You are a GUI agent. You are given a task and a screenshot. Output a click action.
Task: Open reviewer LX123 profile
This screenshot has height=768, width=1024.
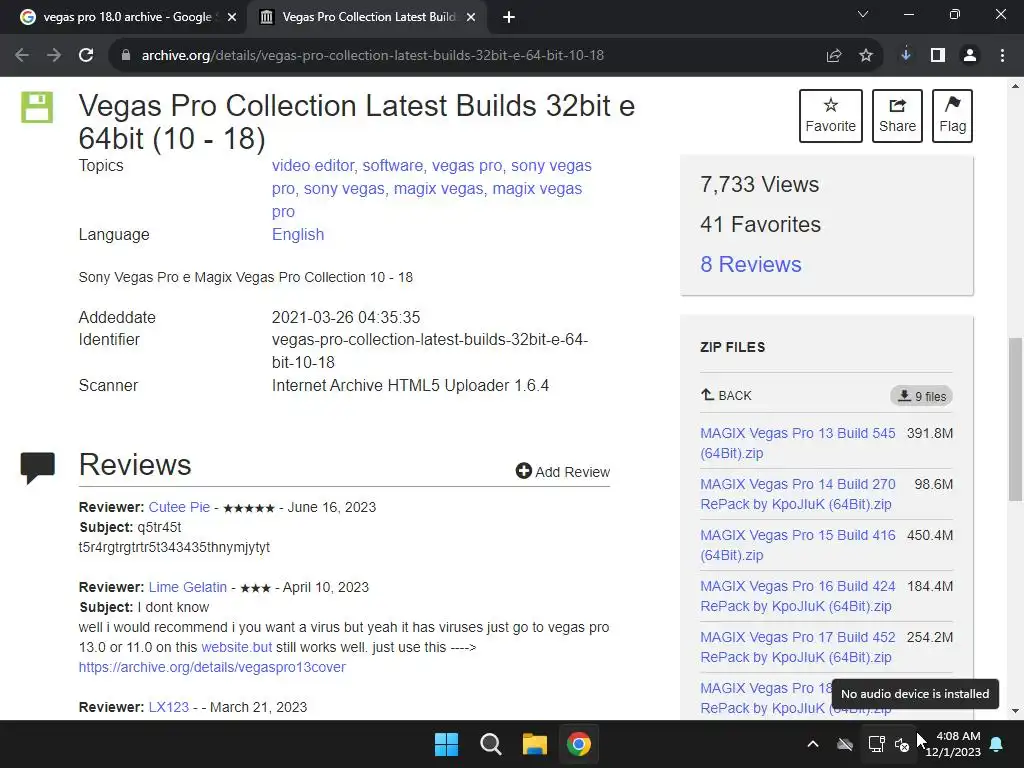(x=168, y=707)
